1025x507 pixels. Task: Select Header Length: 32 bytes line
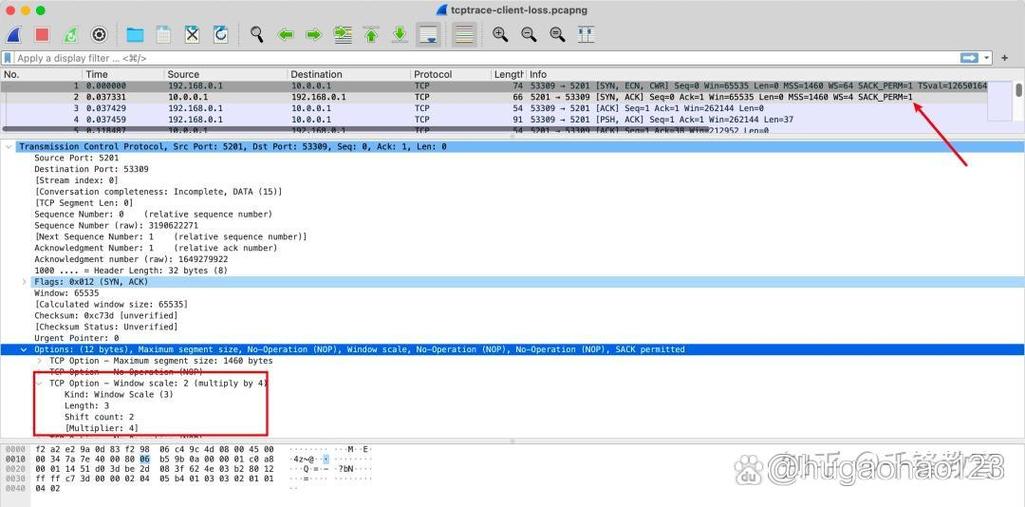(x=131, y=270)
